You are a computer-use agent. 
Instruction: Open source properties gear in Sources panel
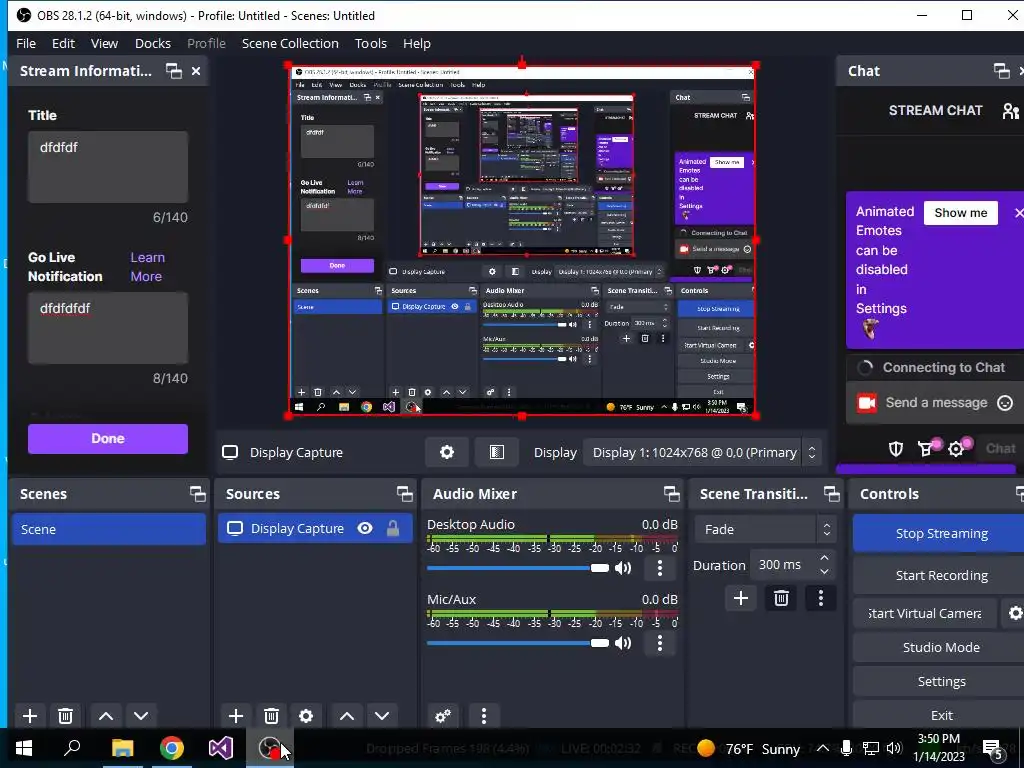click(x=306, y=716)
